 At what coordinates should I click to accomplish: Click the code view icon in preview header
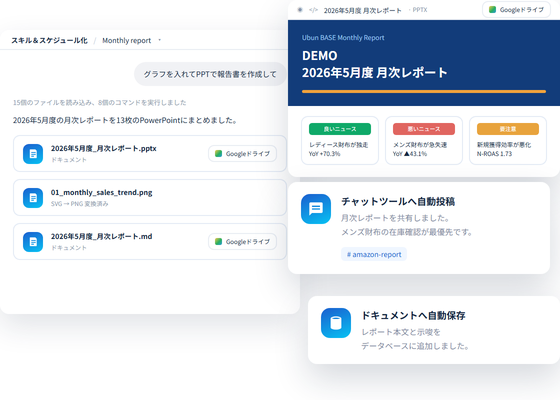click(313, 10)
